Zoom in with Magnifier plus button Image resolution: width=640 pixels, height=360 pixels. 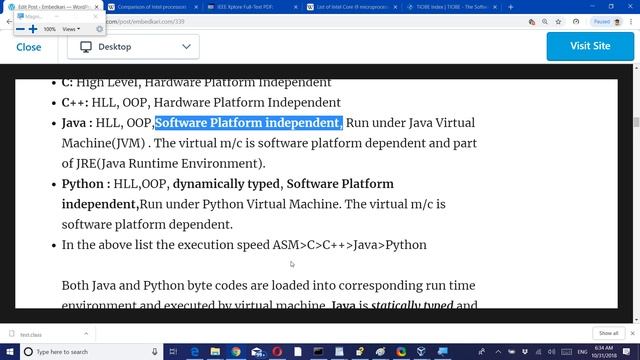pyautogui.click(x=33, y=29)
